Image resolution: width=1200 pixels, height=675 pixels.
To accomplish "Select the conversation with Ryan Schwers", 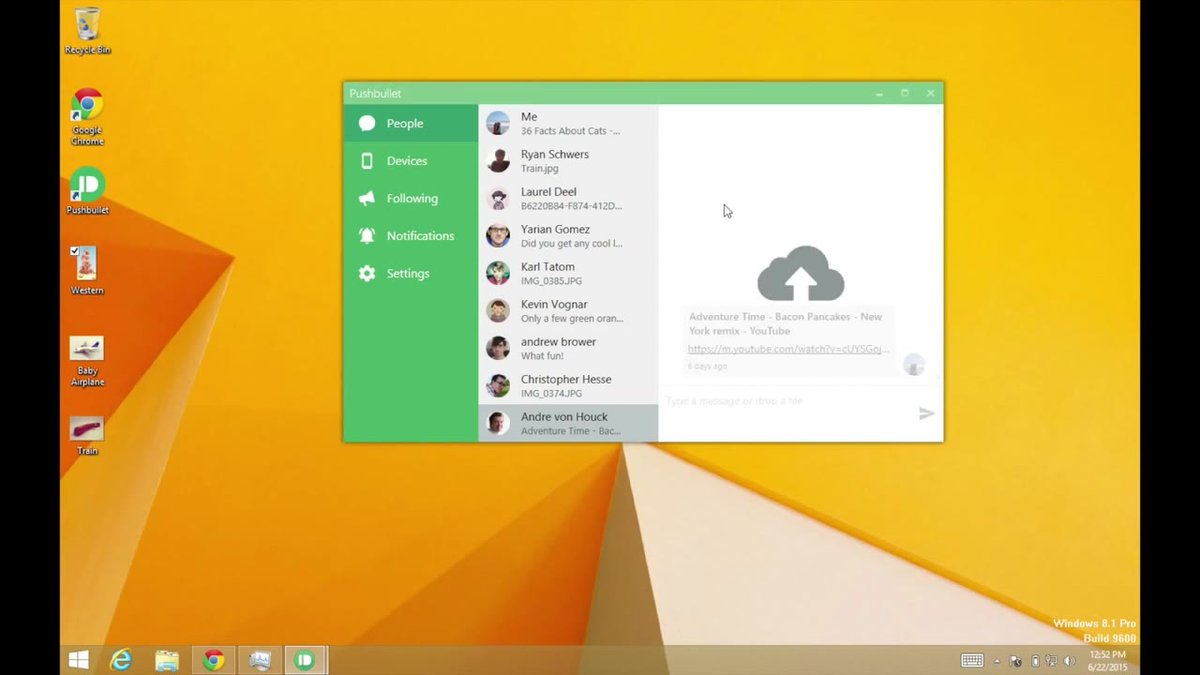I will pyautogui.click(x=568, y=160).
